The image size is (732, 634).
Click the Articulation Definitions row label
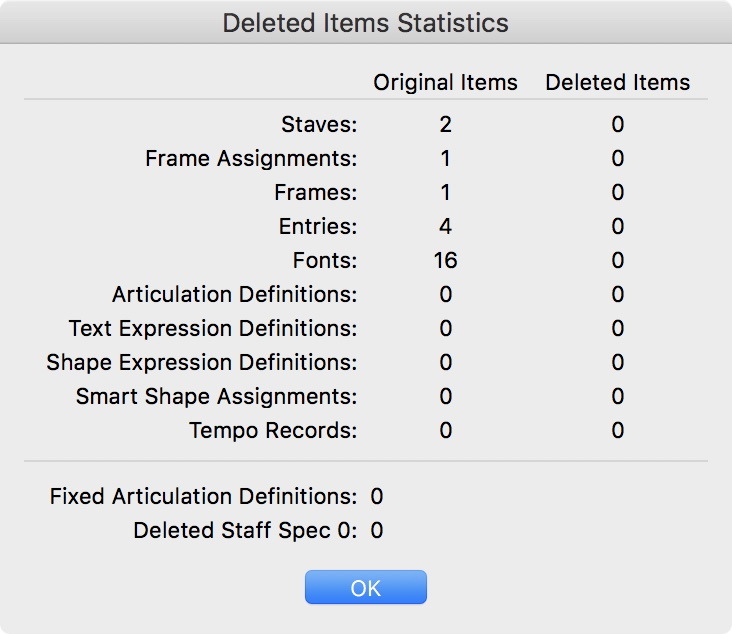[x=234, y=295]
